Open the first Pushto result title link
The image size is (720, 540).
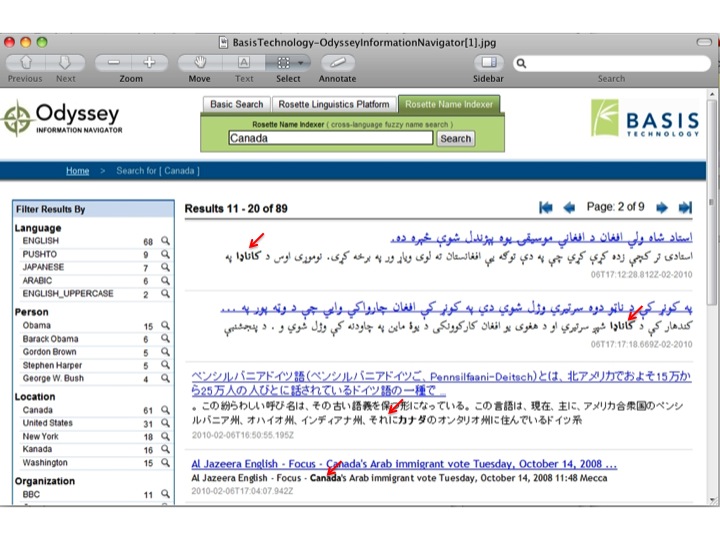click(x=541, y=238)
